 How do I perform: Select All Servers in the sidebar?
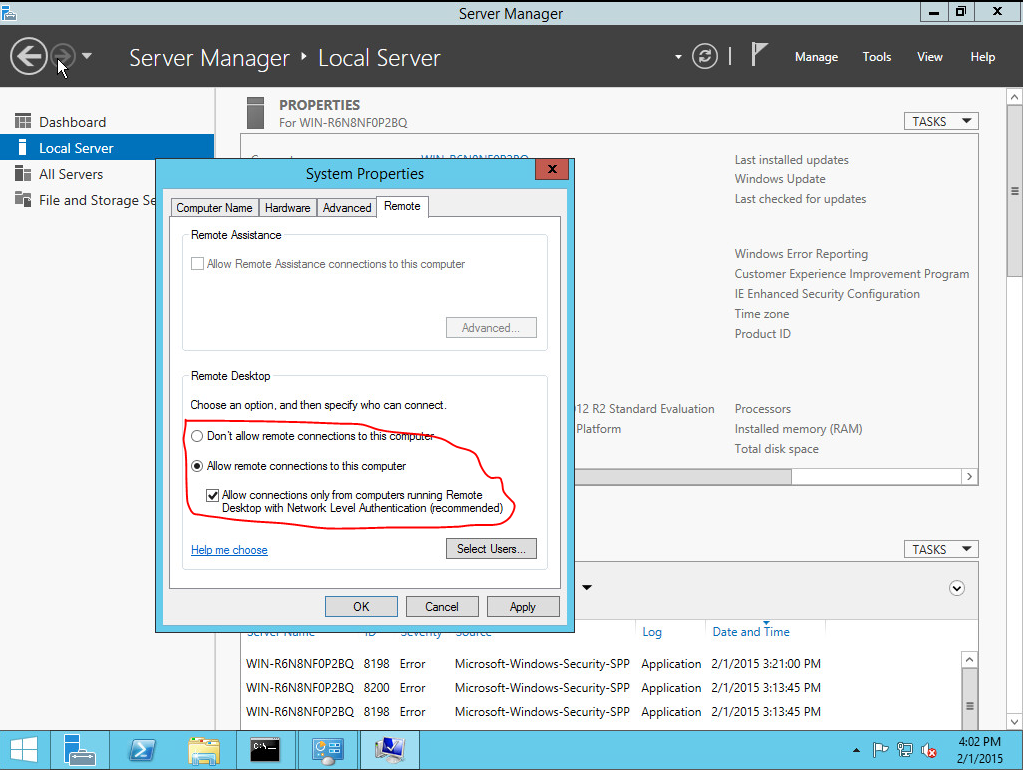71,174
